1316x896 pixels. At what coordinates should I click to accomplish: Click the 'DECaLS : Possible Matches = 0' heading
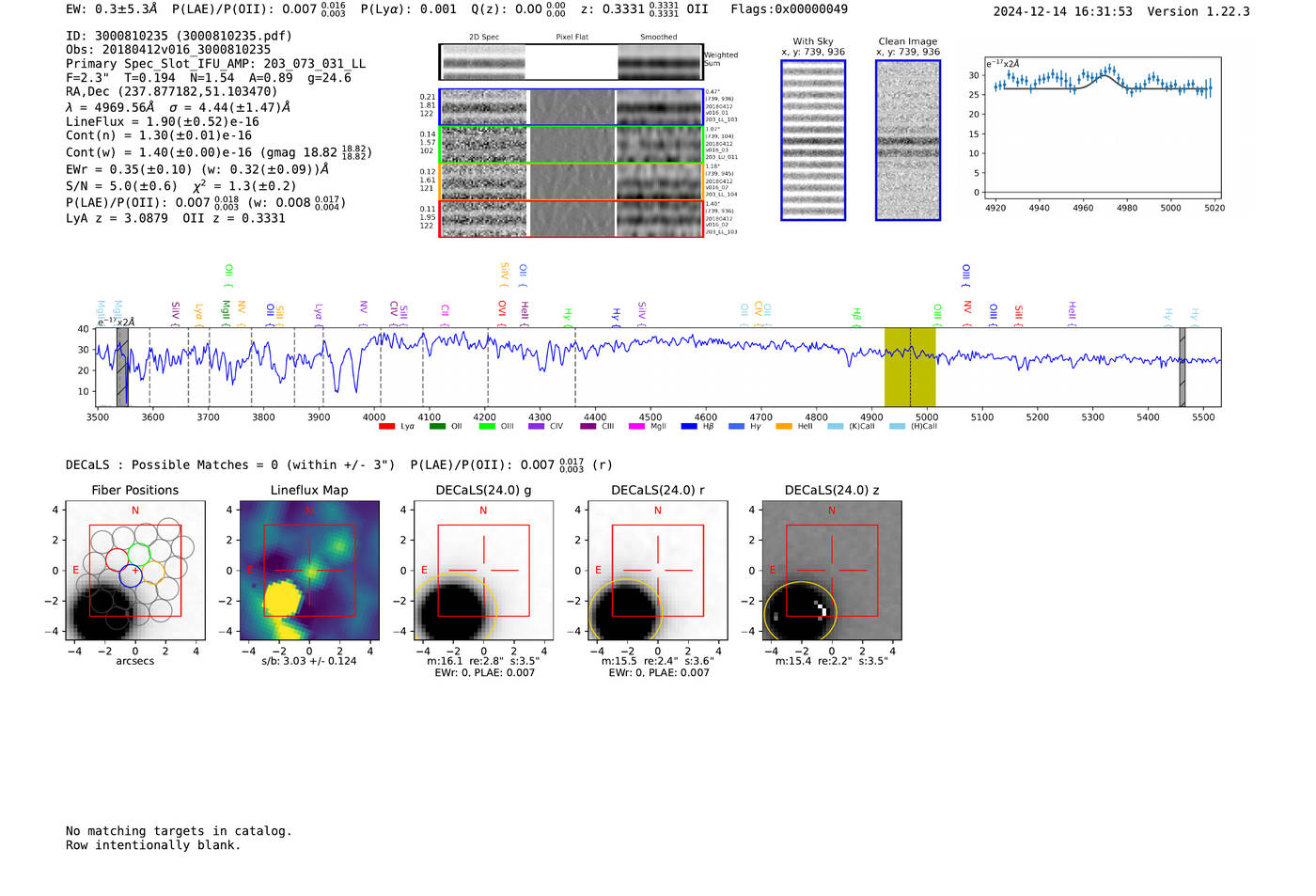(x=230, y=465)
